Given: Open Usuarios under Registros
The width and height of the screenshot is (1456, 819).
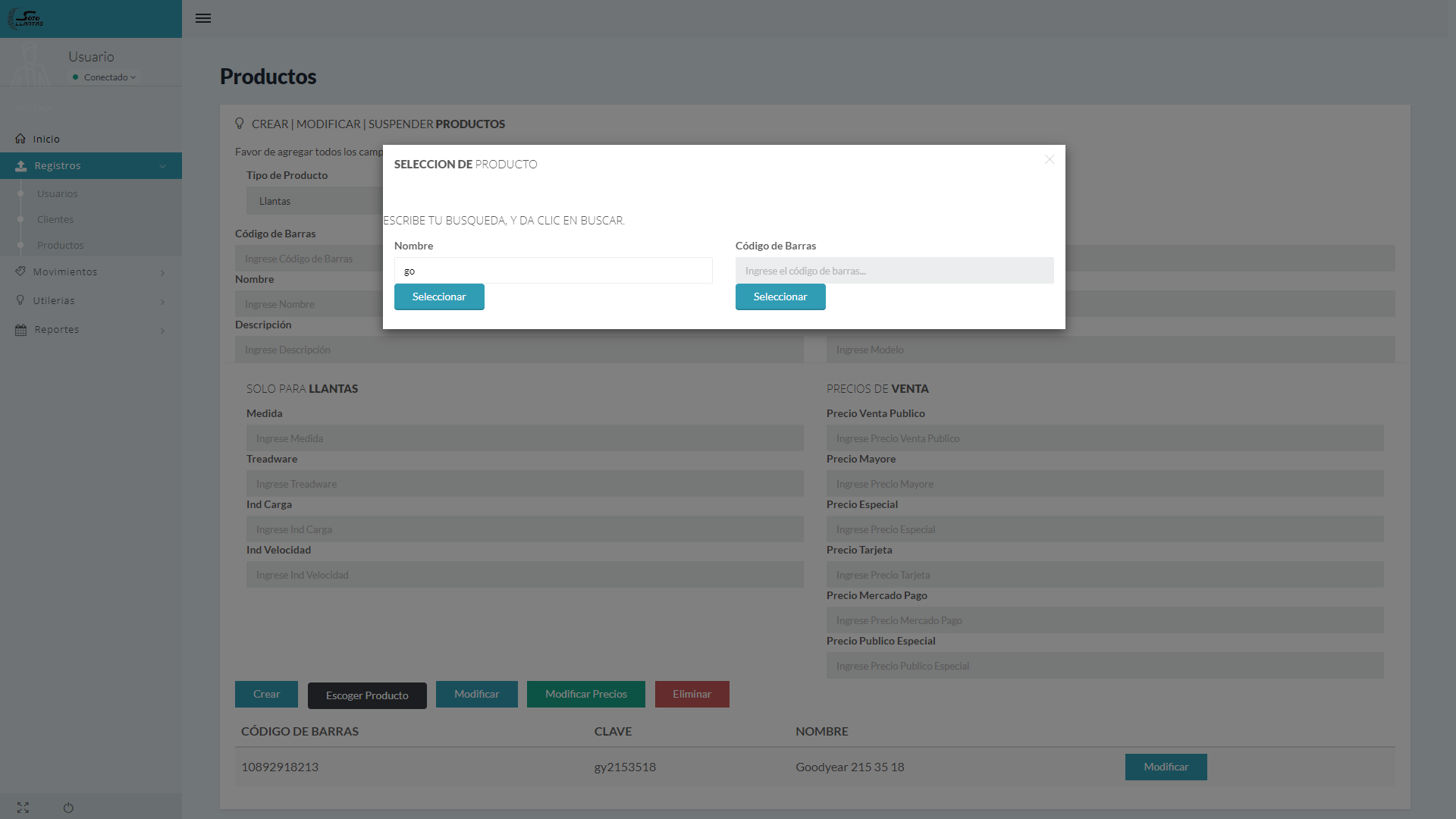Looking at the screenshot, I should [x=58, y=193].
